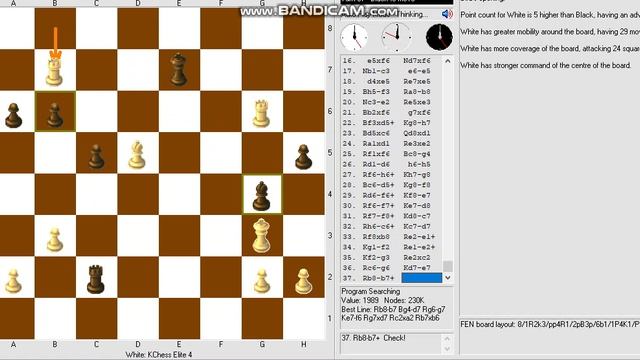Click the Value: 1989 readout
This screenshot has width=640, height=360.
pyautogui.click(x=360, y=300)
